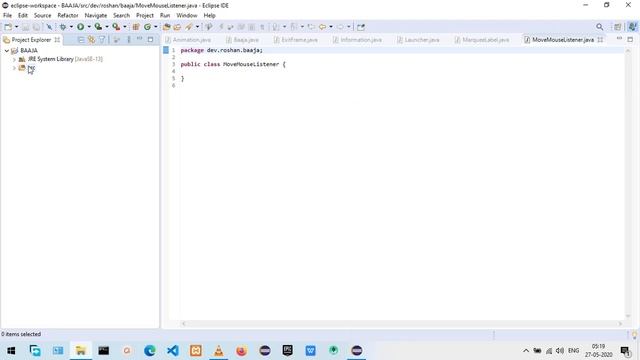Image resolution: width=640 pixels, height=360 pixels.
Task: Click the editor horizontal scrollbar
Action: pos(401,324)
